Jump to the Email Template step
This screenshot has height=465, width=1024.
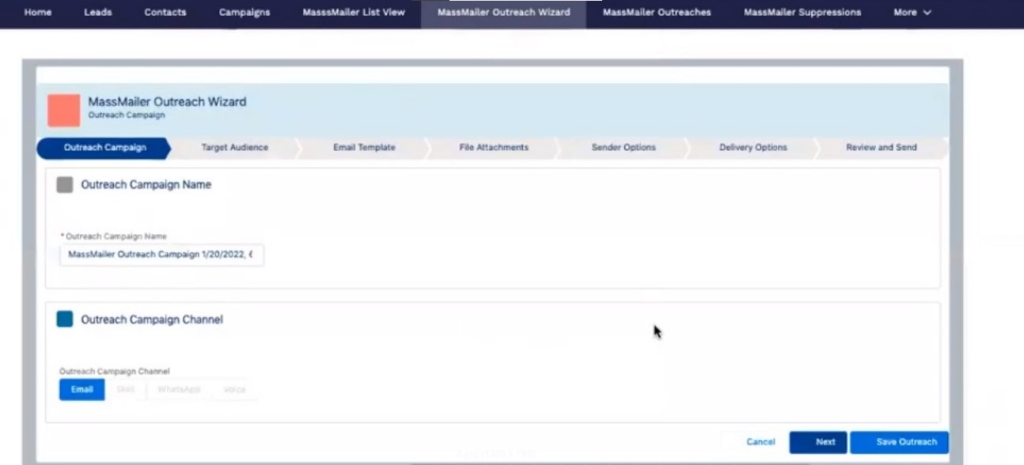click(364, 148)
